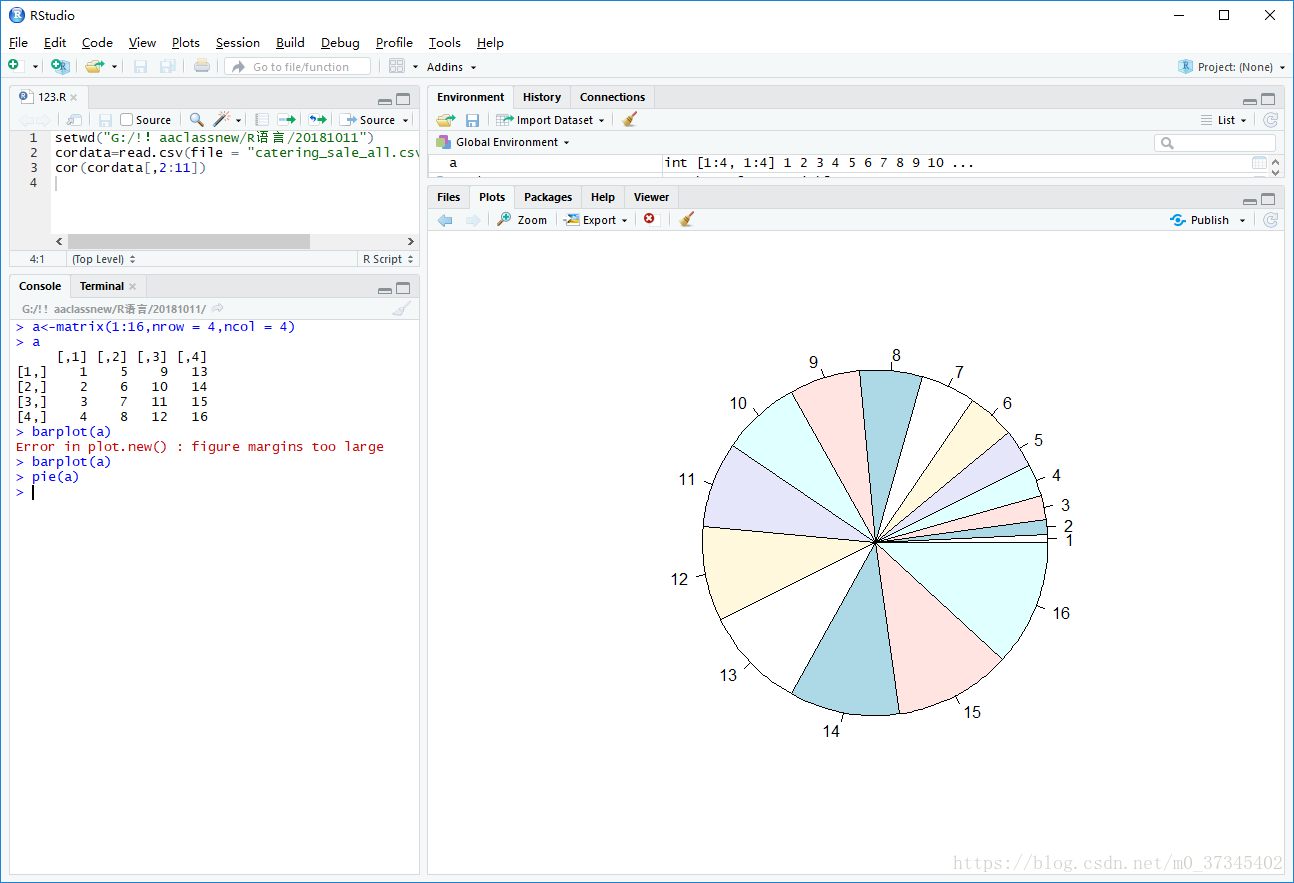The height and width of the screenshot is (883, 1294).
Task: Click the code tools magic wand icon
Action: (x=222, y=120)
